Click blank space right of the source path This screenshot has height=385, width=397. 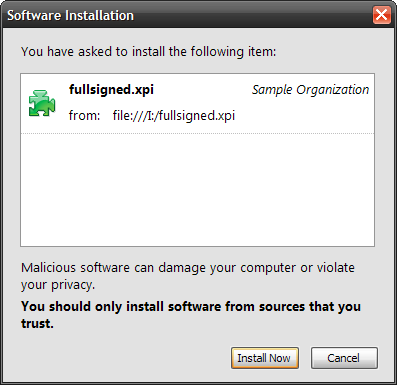click(x=303, y=116)
